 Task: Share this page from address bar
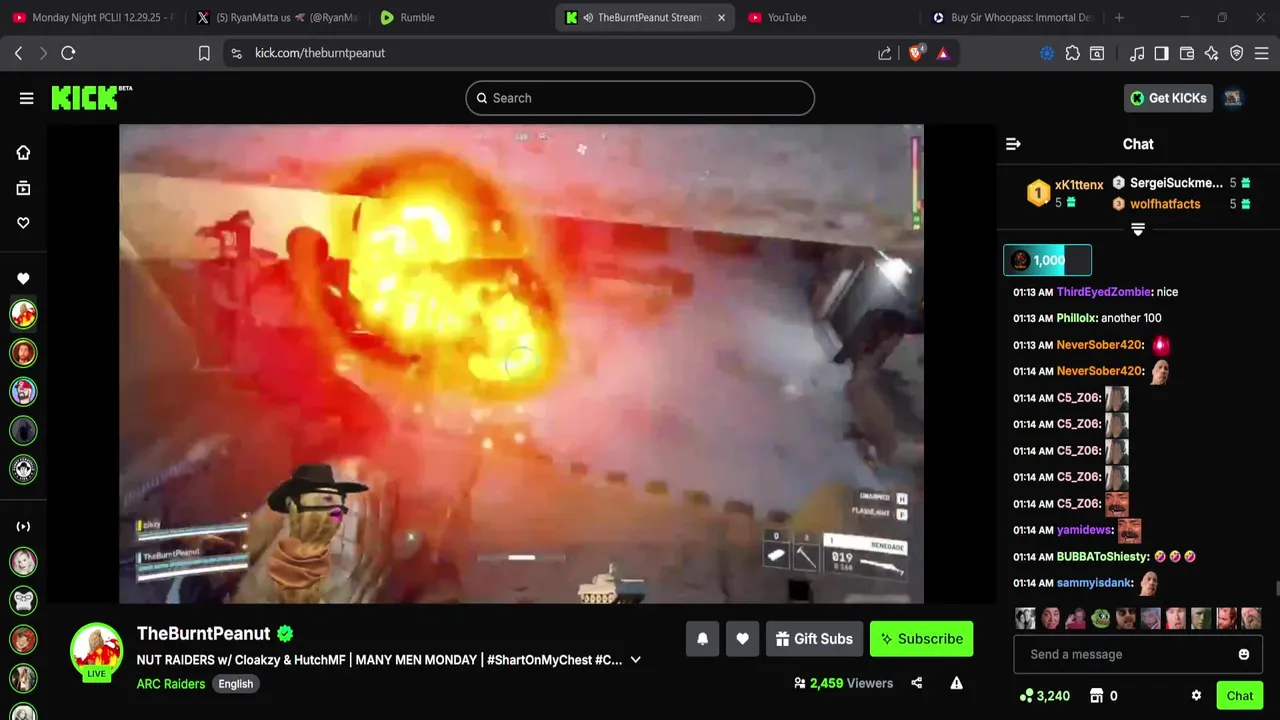click(x=885, y=53)
